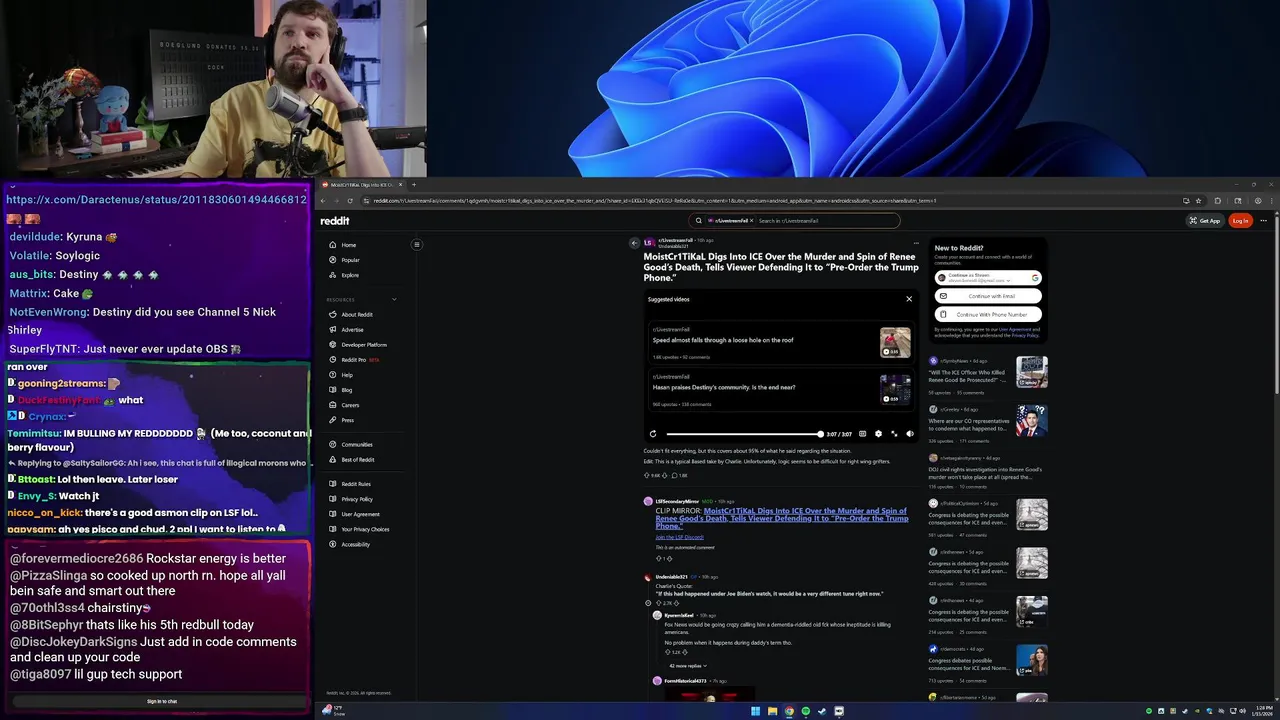
Task: Collapse Undeniable321 comment thread
Action: click(648, 603)
